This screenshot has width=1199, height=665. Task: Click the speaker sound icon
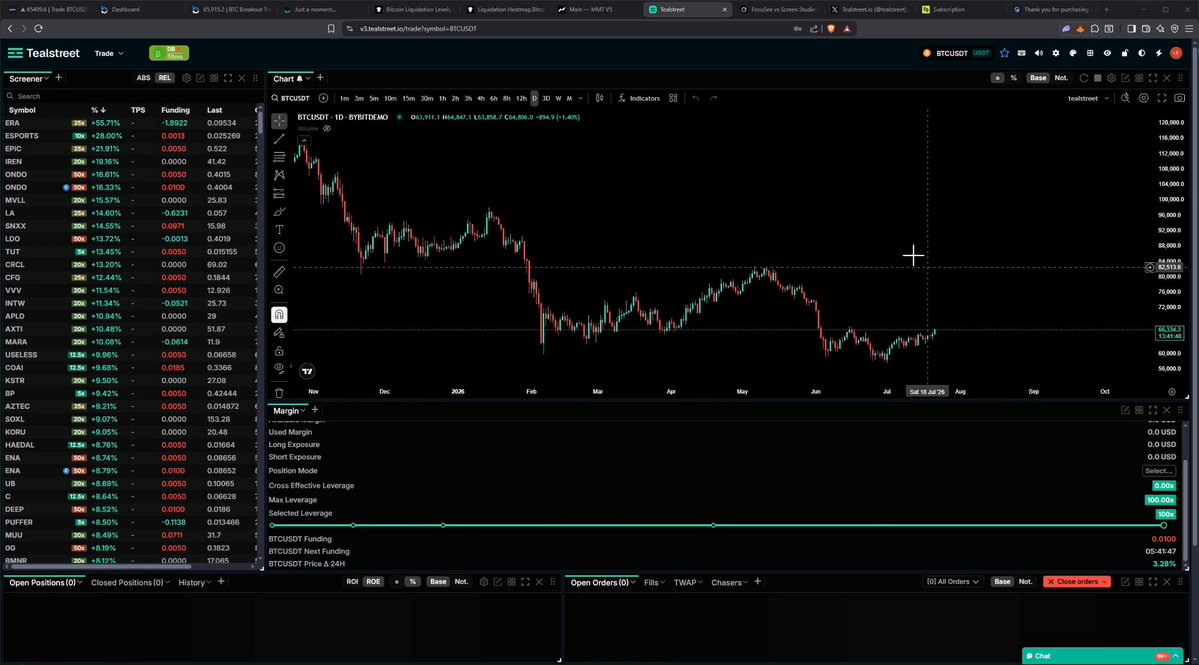1038,54
